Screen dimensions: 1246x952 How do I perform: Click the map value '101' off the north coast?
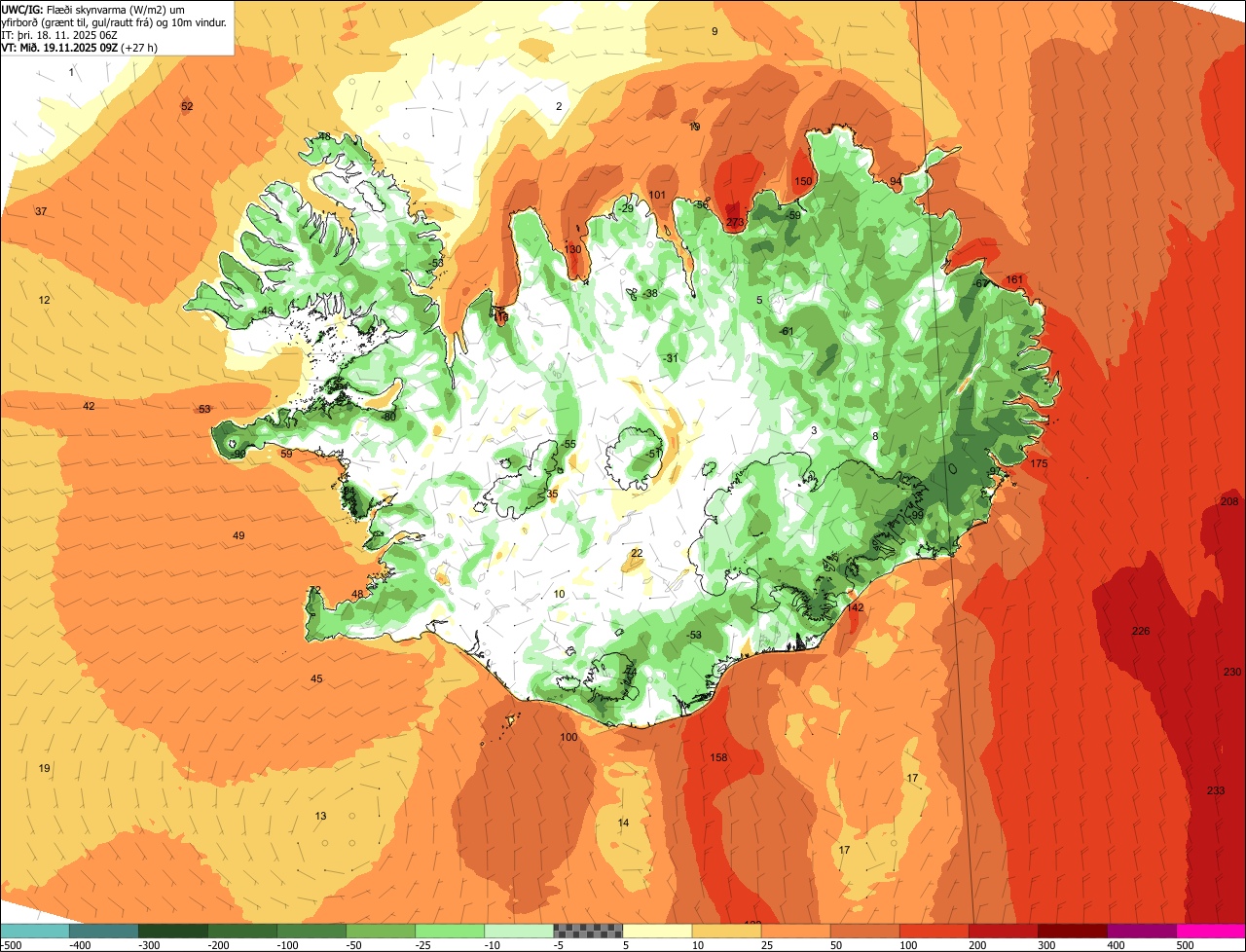(657, 195)
